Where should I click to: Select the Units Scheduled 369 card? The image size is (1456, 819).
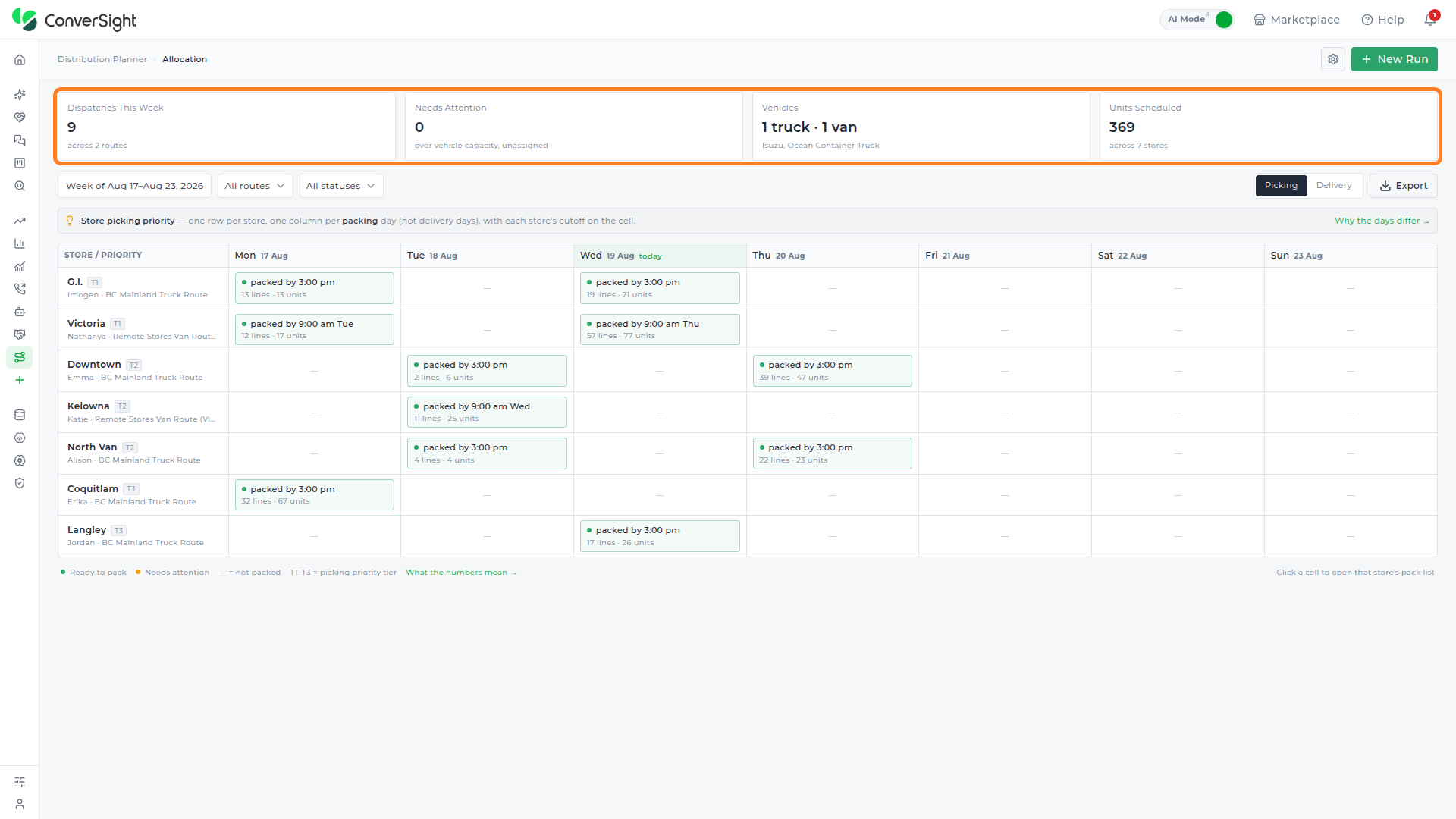pos(1268,127)
